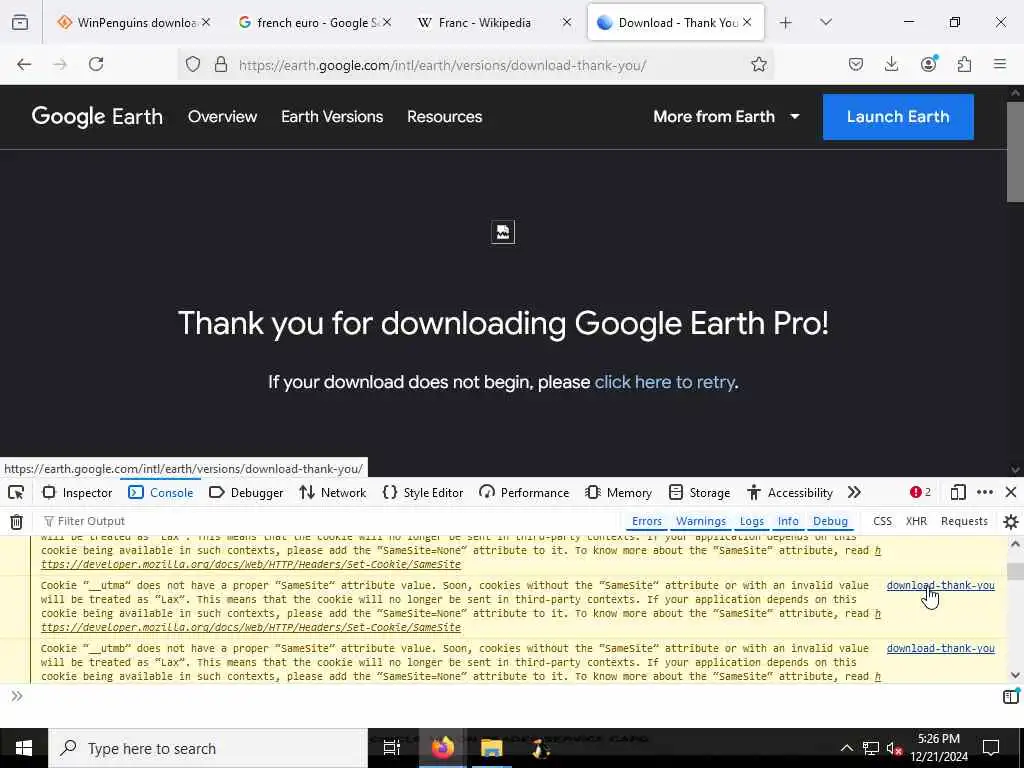Toggle Errors filter in console
Viewport: 1024px width, 768px height.
(647, 521)
